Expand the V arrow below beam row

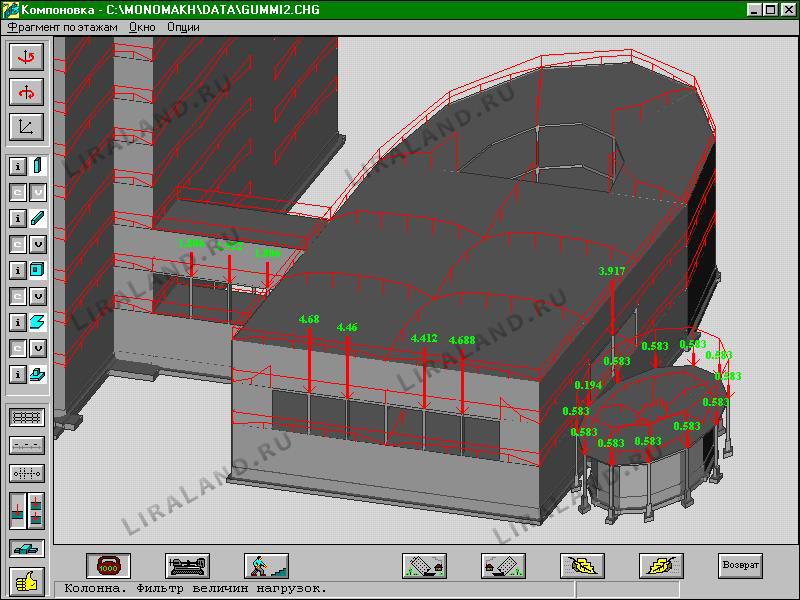[37, 243]
